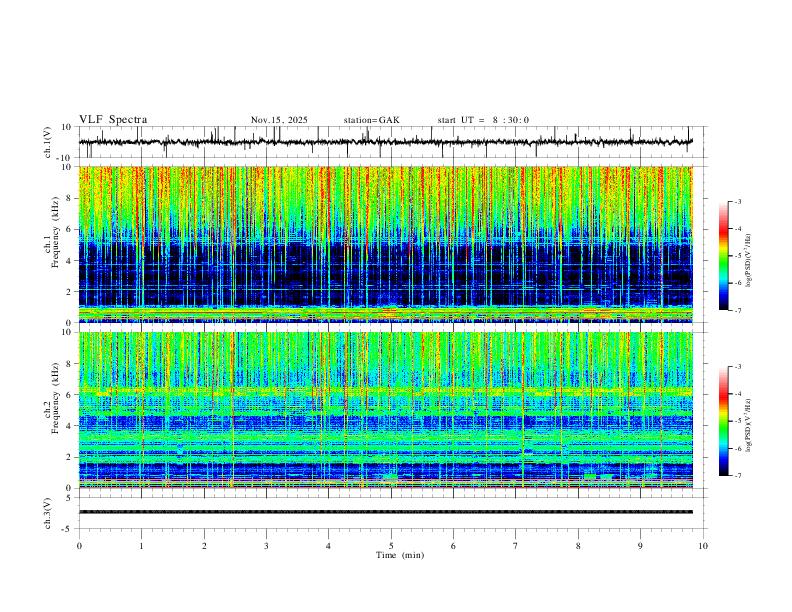This screenshot has height=612, width=792.
Task: Click time axis tick label "1"
Action: coord(141,546)
